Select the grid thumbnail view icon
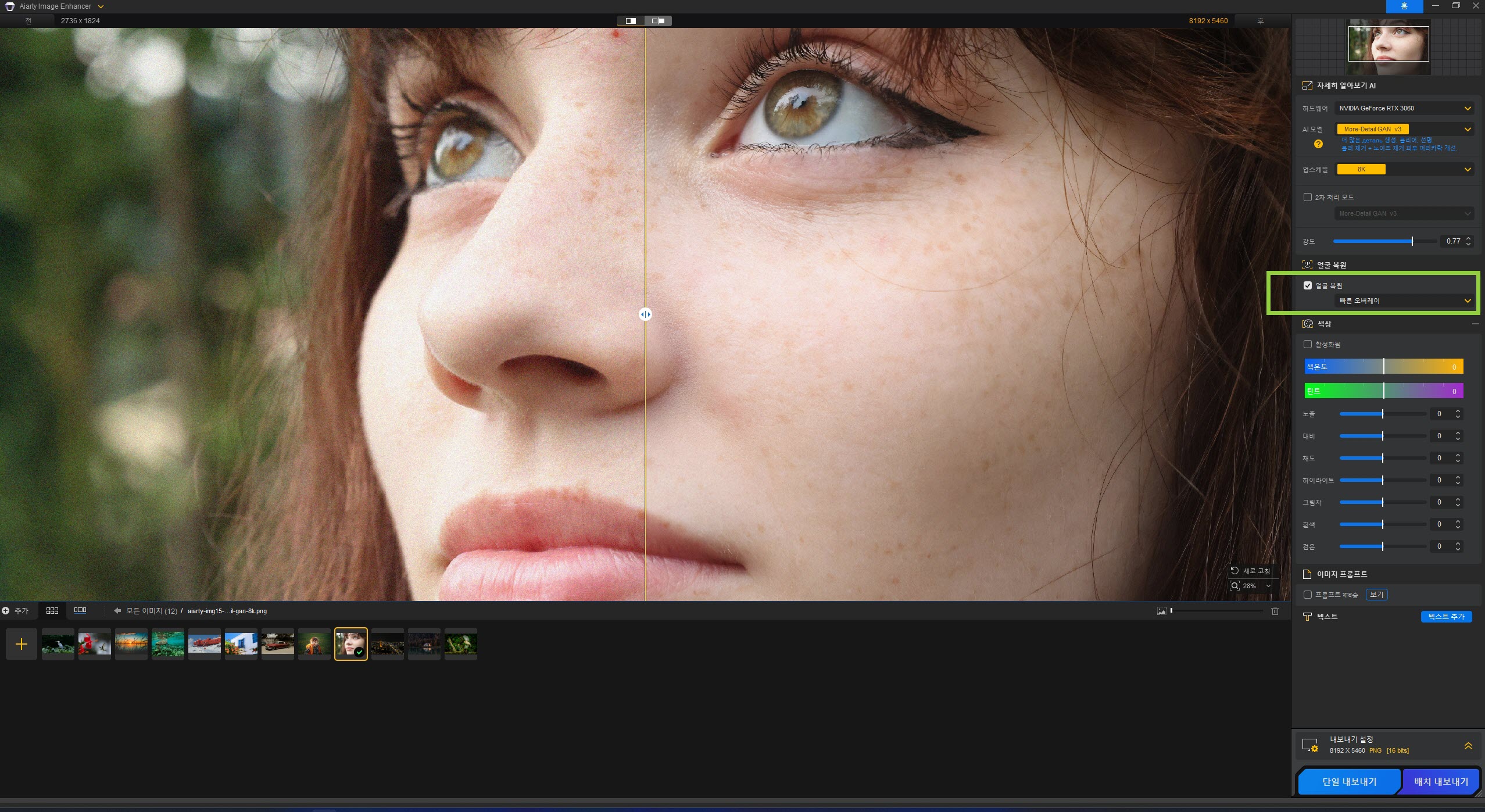The image size is (1485, 812). tap(52, 610)
